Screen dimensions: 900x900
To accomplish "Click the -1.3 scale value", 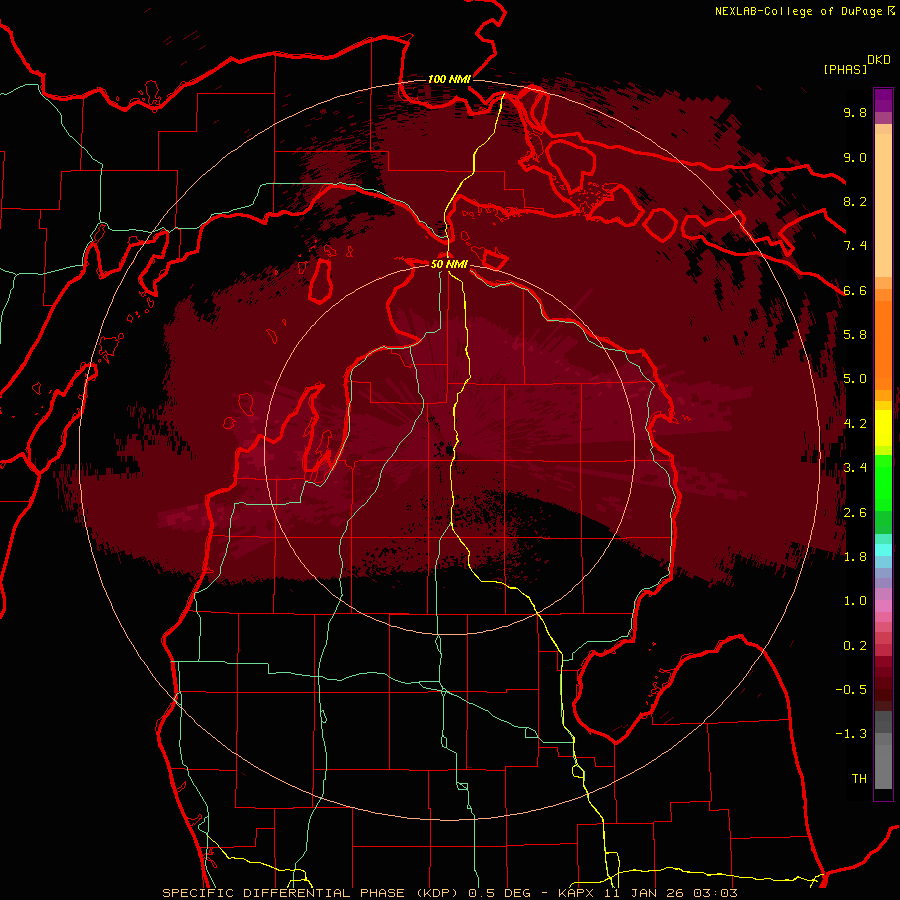I will click(x=851, y=734).
